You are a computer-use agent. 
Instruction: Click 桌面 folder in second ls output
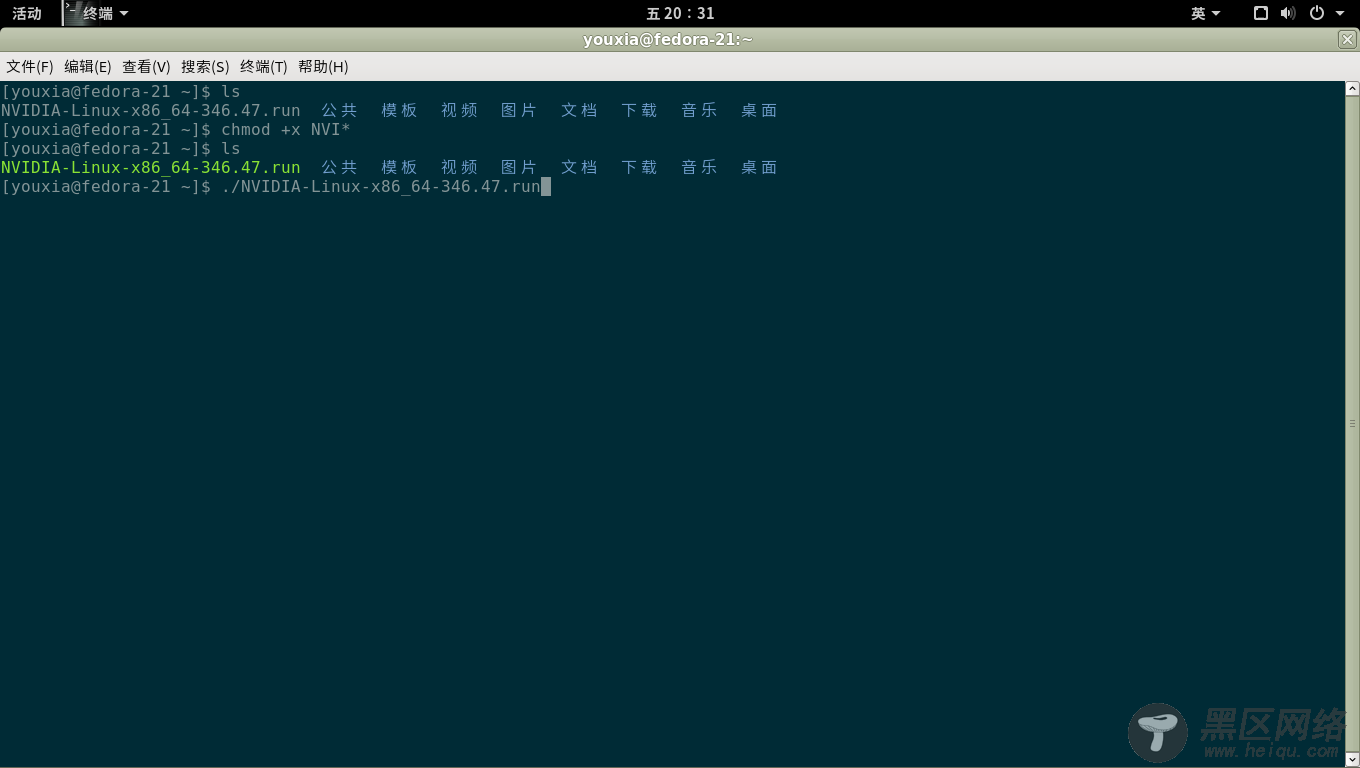pos(759,167)
